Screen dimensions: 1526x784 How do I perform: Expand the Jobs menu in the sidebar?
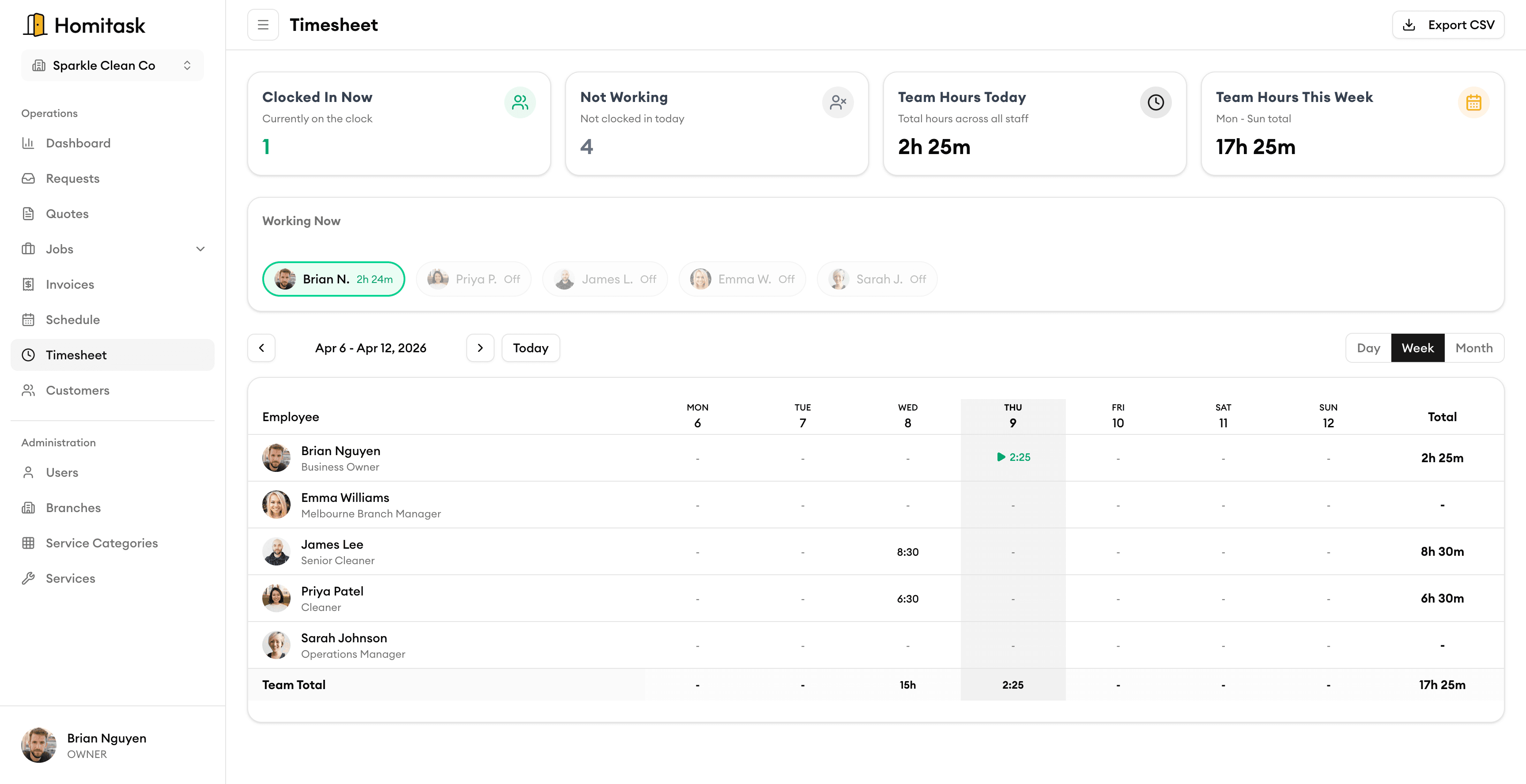pyautogui.click(x=200, y=249)
